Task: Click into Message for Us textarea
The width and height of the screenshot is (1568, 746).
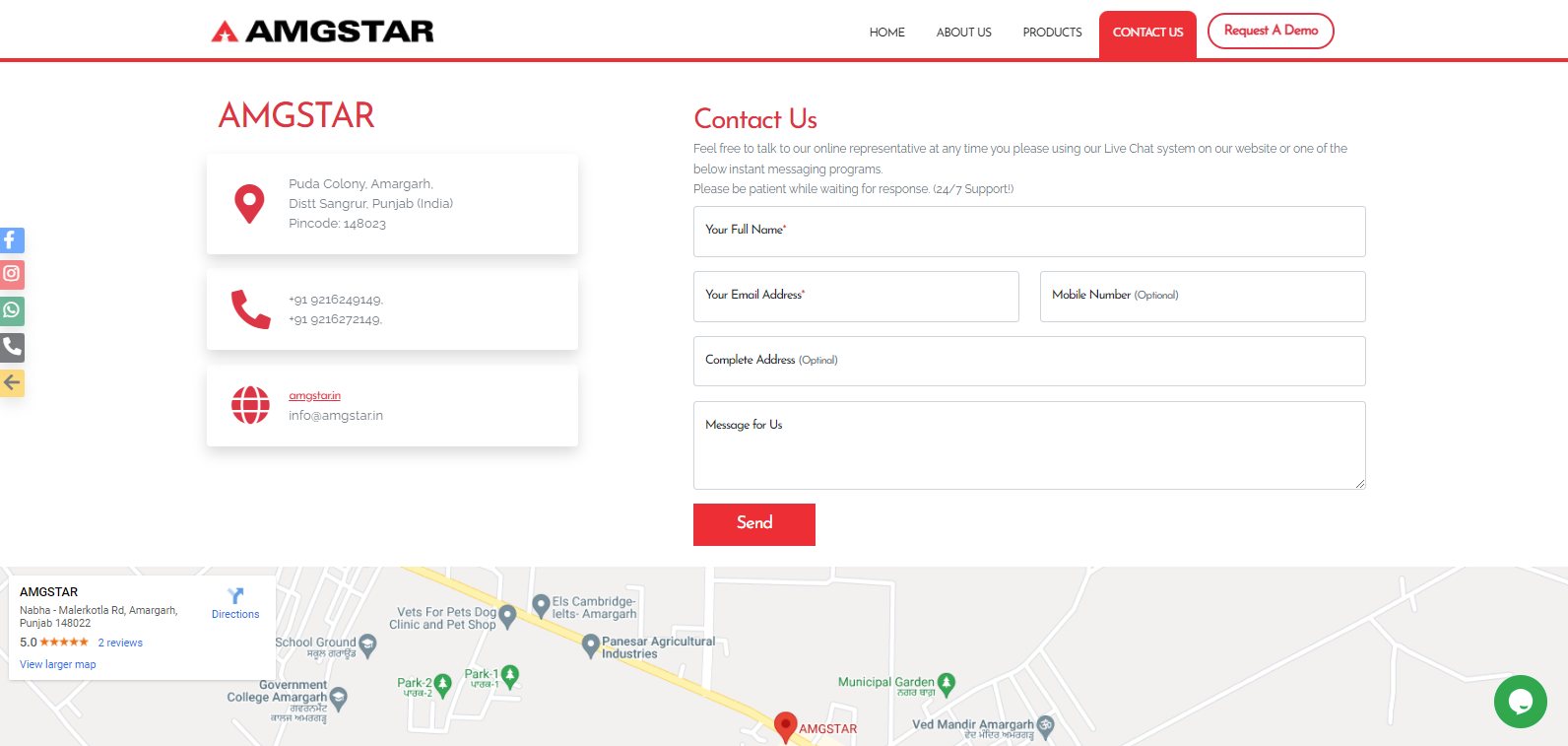Action: tap(1029, 445)
